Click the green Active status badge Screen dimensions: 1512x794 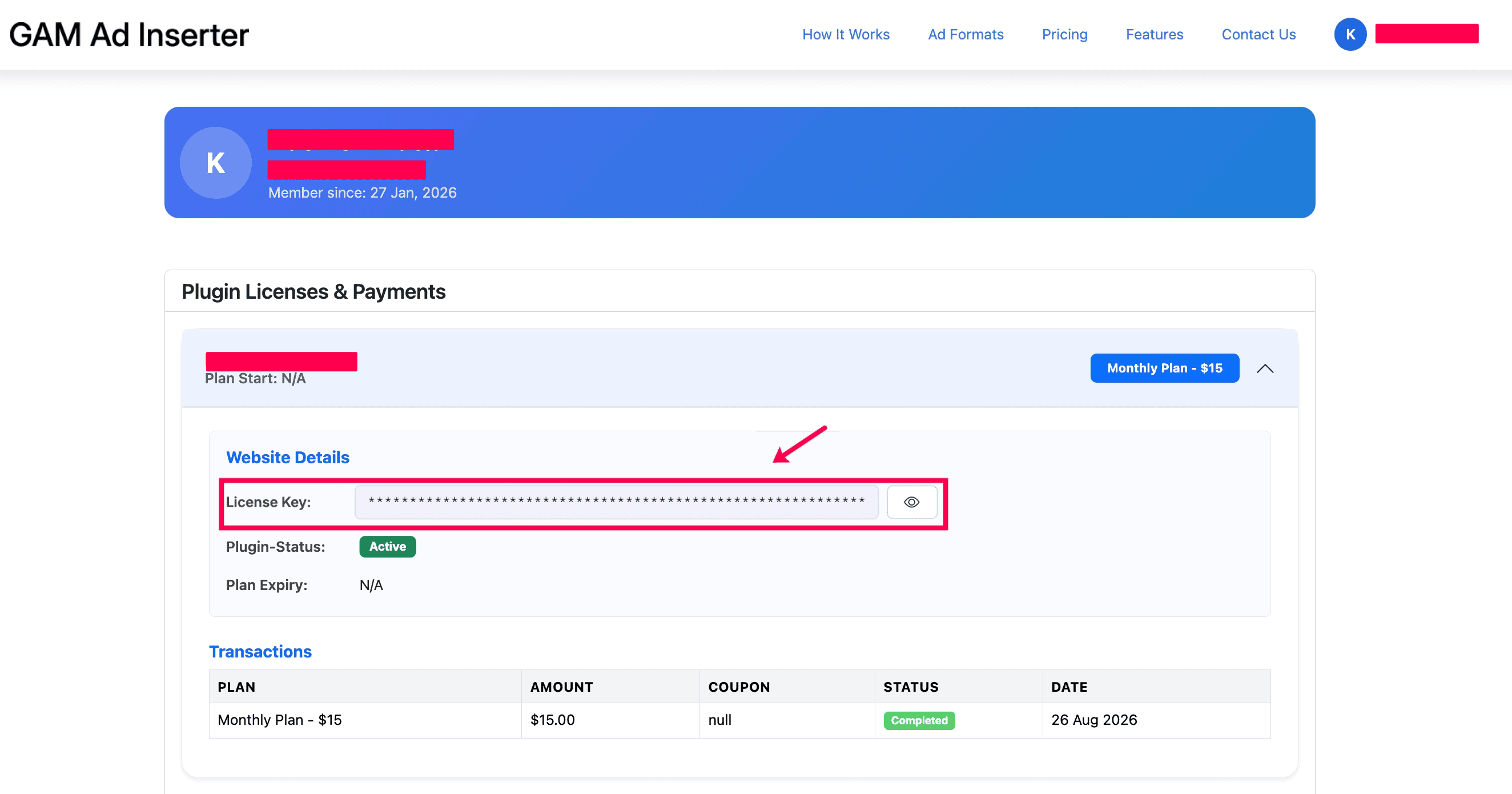(x=387, y=547)
